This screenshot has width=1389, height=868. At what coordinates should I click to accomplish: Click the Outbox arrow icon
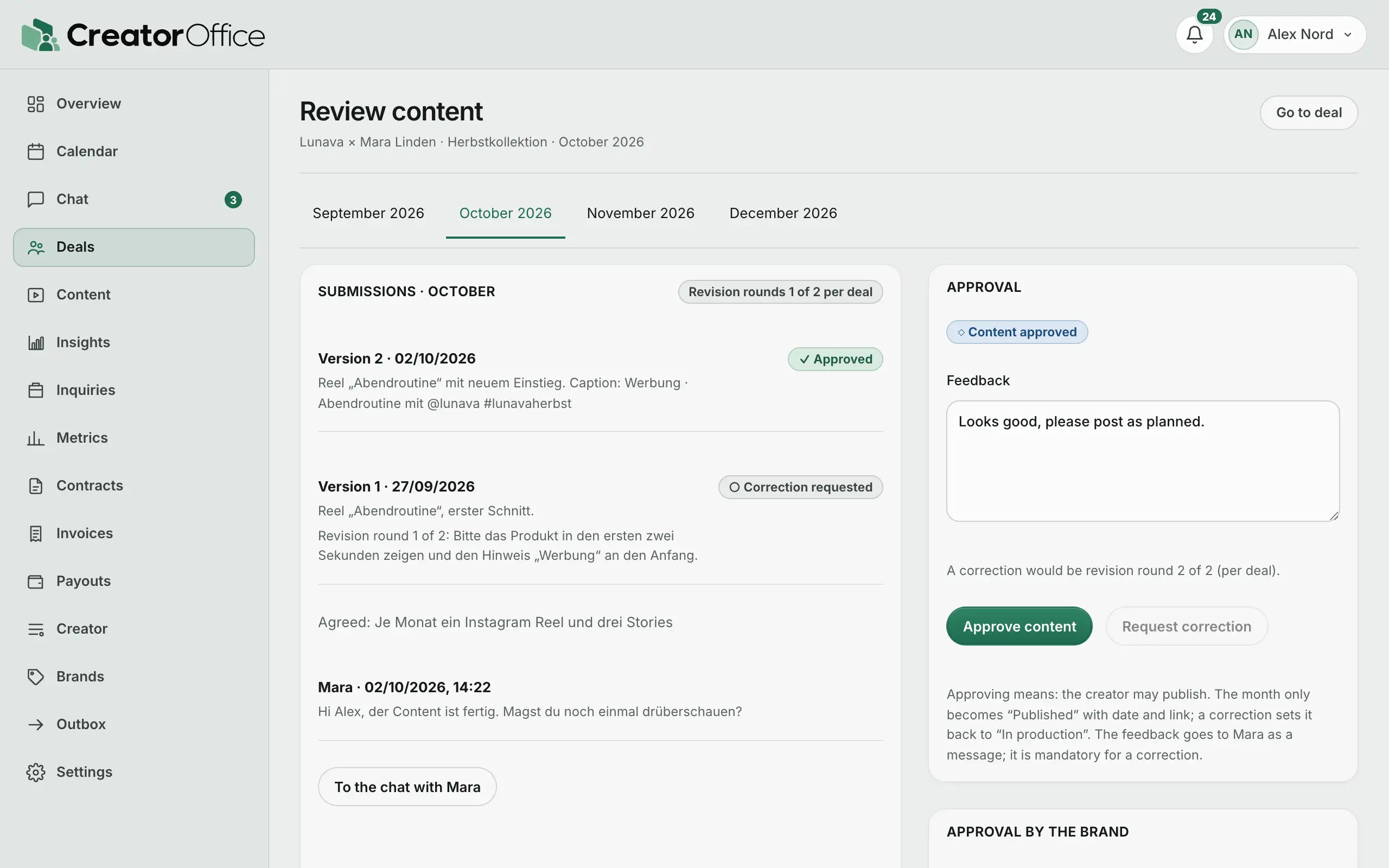tap(36, 724)
